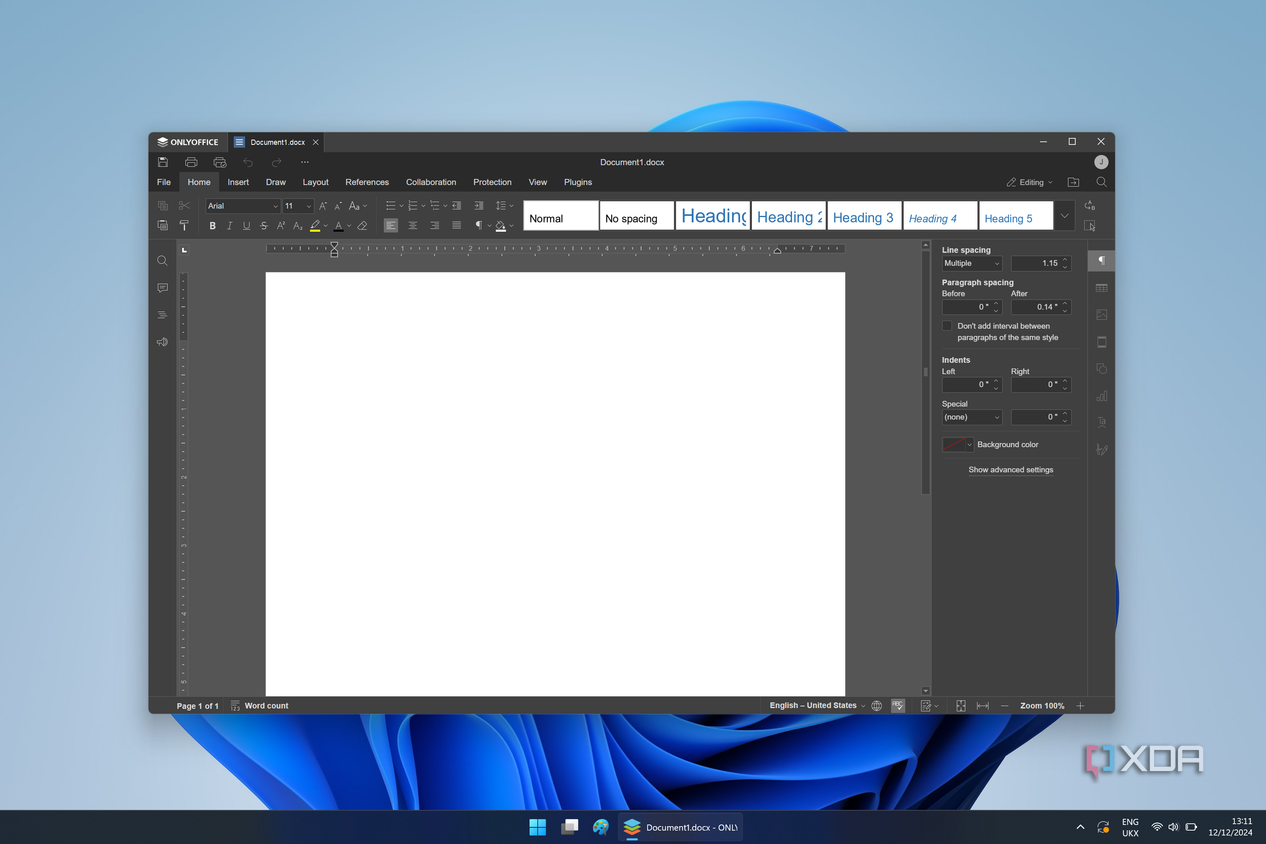Open the three-dots more options
This screenshot has height=844, width=1266.
pyautogui.click(x=305, y=162)
